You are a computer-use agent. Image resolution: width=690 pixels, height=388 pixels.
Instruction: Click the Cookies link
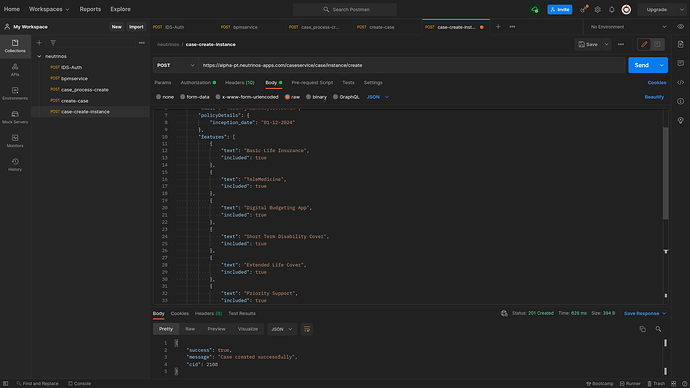[657, 83]
